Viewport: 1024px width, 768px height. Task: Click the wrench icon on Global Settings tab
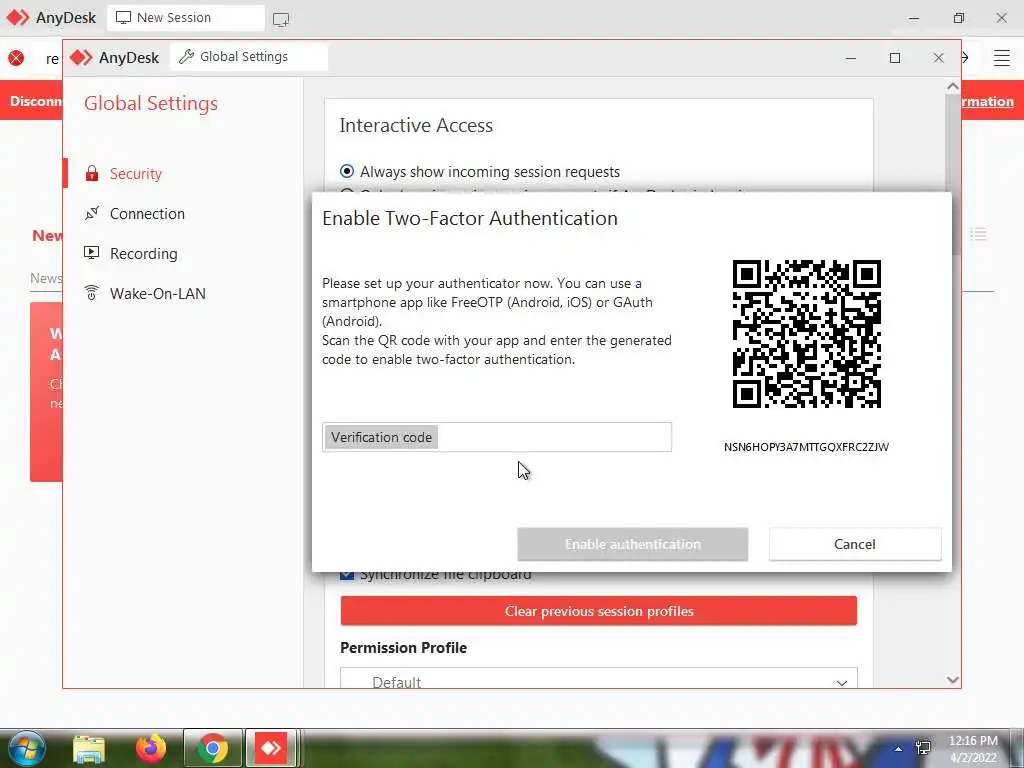(186, 57)
